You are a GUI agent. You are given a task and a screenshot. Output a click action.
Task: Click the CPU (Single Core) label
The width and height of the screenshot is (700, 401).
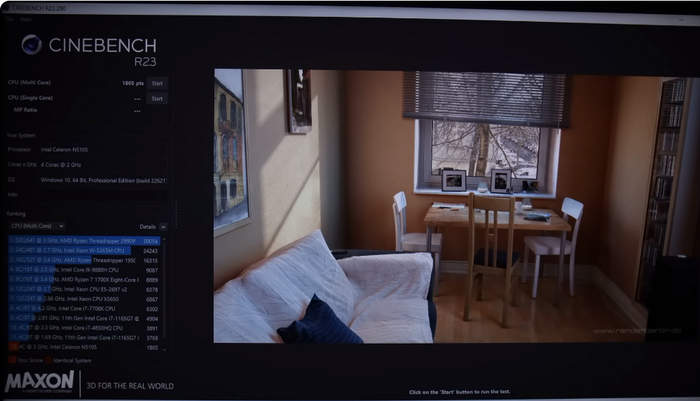click(x=30, y=98)
